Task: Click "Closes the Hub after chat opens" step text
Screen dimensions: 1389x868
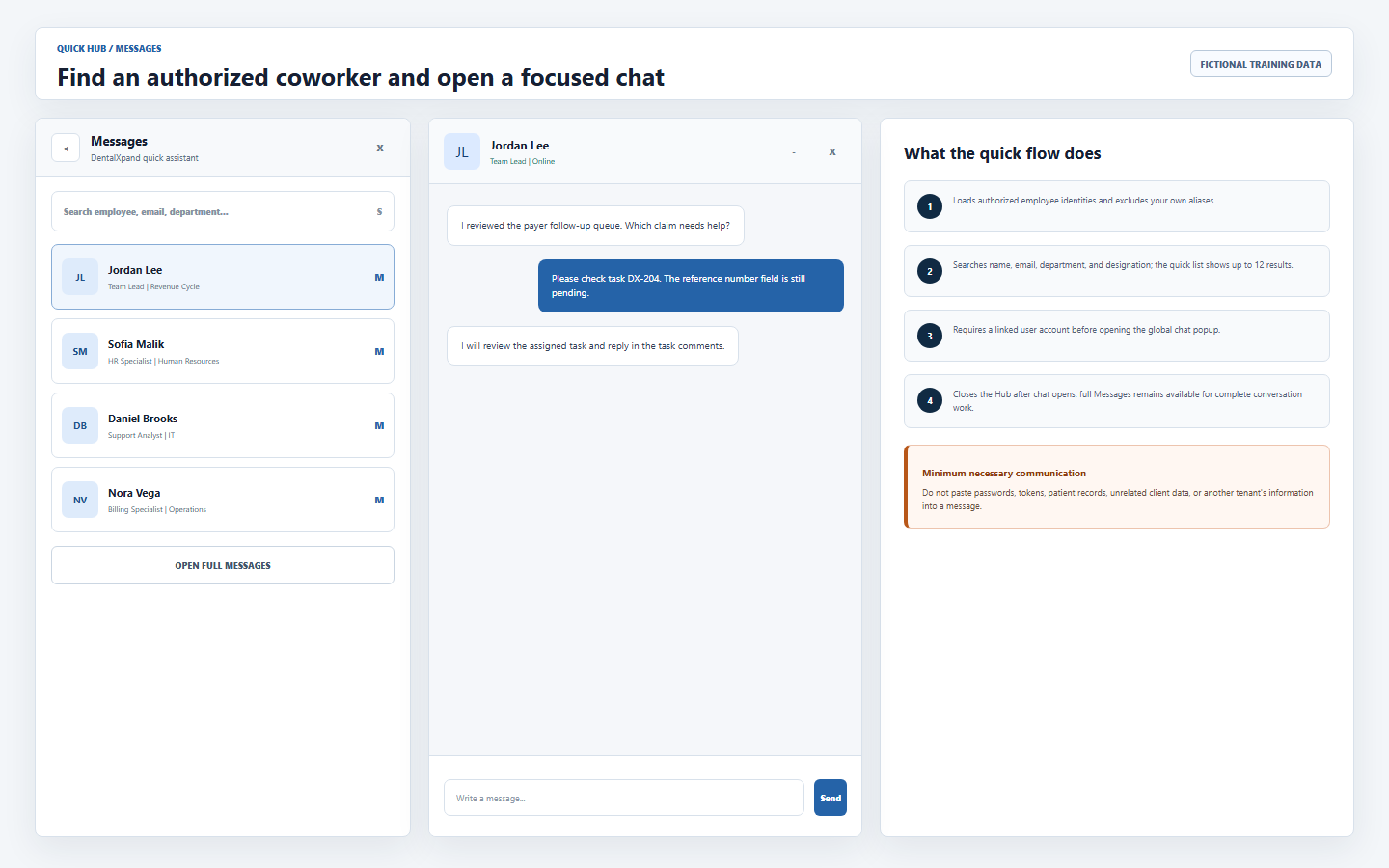Action: pos(1128,401)
